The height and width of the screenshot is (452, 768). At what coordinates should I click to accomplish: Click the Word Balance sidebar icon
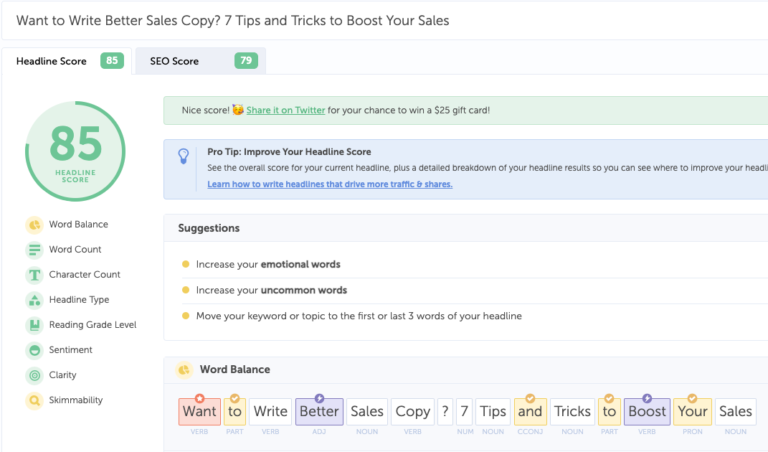coord(34,225)
